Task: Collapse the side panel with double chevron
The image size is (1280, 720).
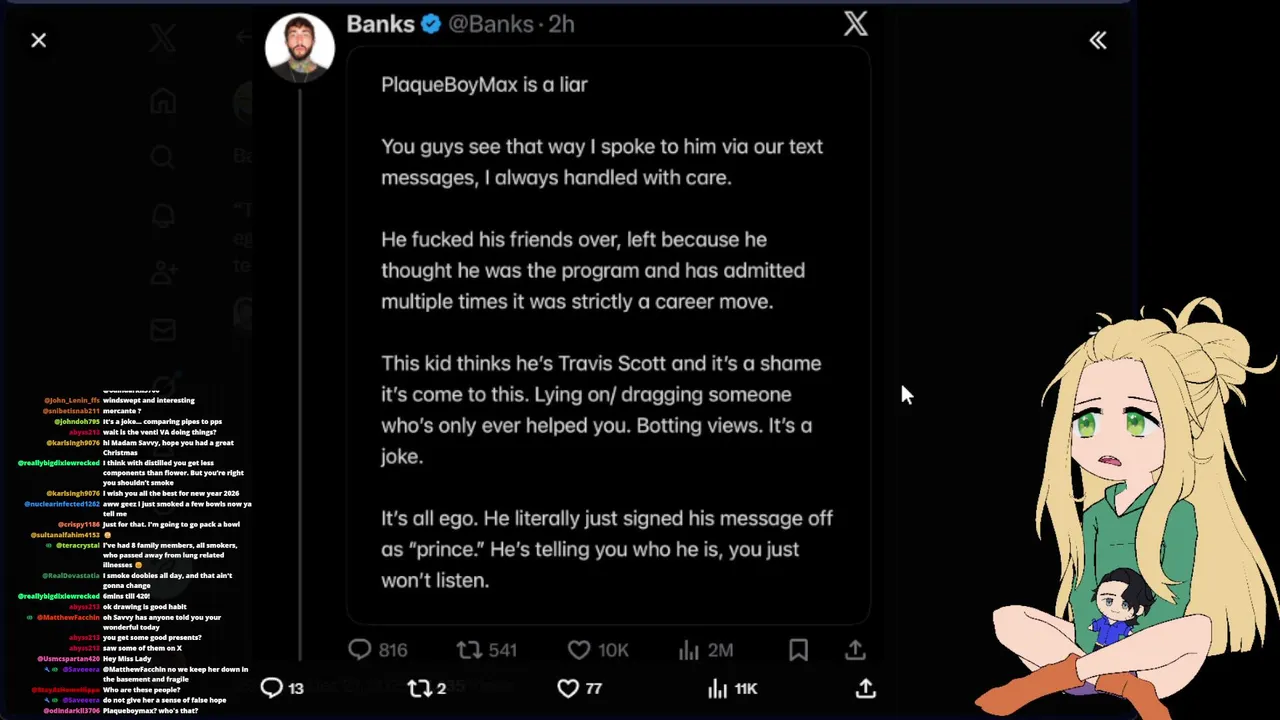Action: [1098, 40]
